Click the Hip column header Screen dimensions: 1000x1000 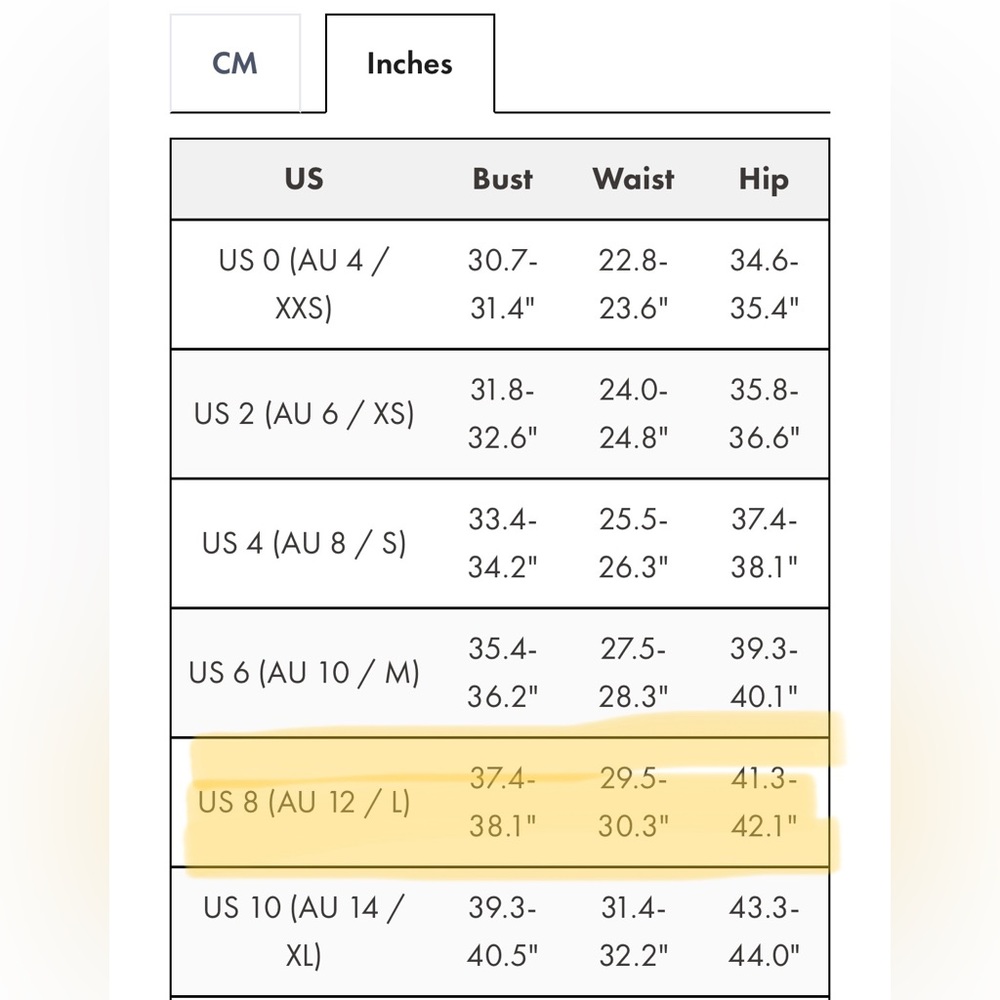pos(764,180)
